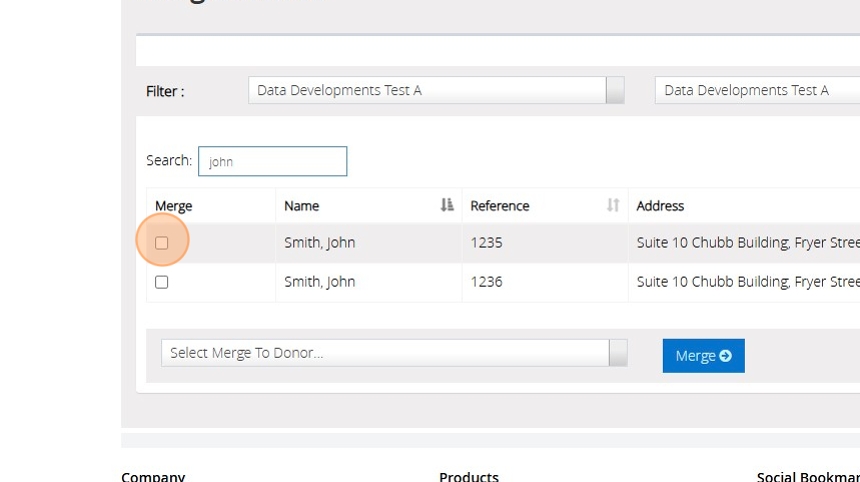This screenshot has height=482, width=860.
Task: Sort table by Name column icon
Action: (447, 205)
